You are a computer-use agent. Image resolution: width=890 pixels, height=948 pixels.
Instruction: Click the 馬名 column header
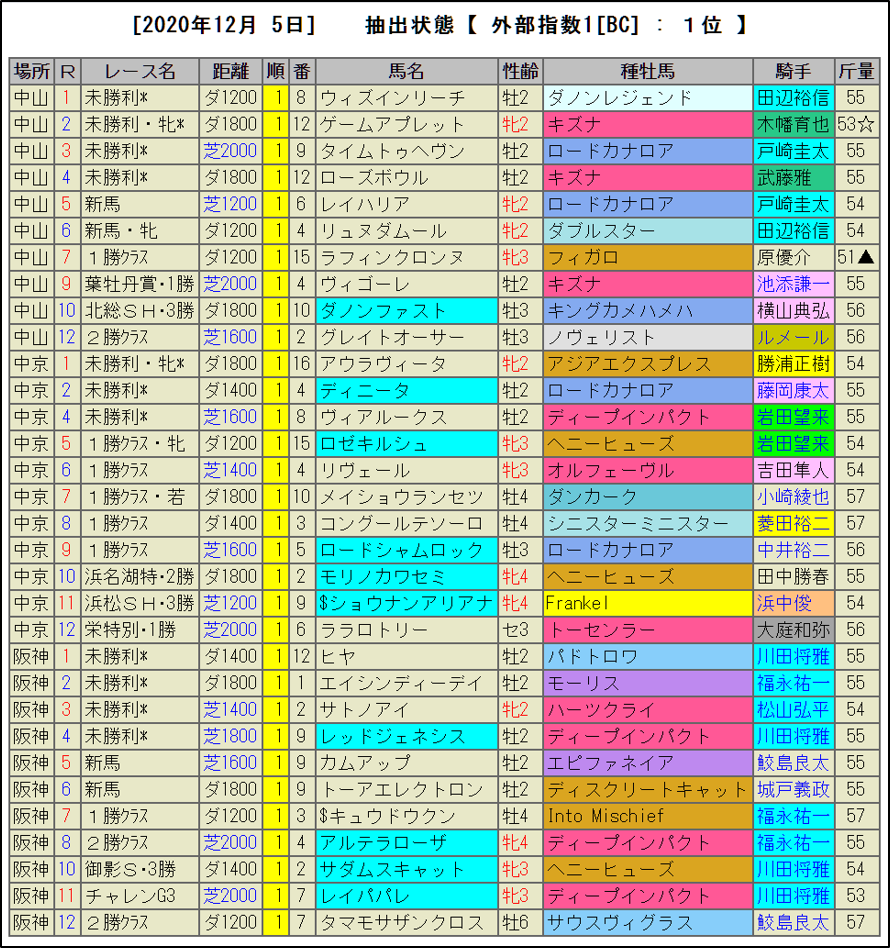point(406,71)
